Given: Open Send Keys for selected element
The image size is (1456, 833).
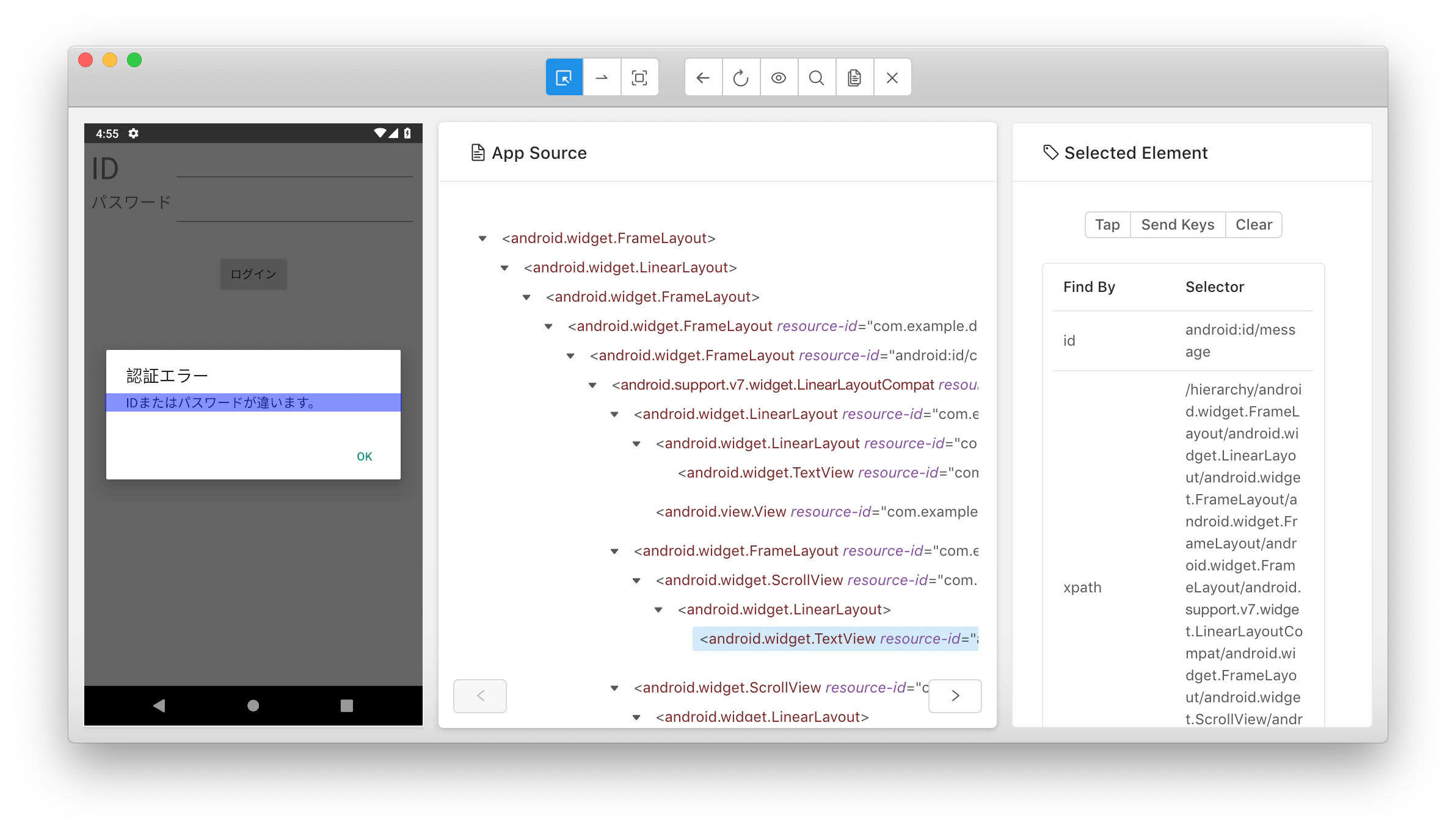Looking at the screenshot, I should pyautogui.click(x=1178, y=225).
